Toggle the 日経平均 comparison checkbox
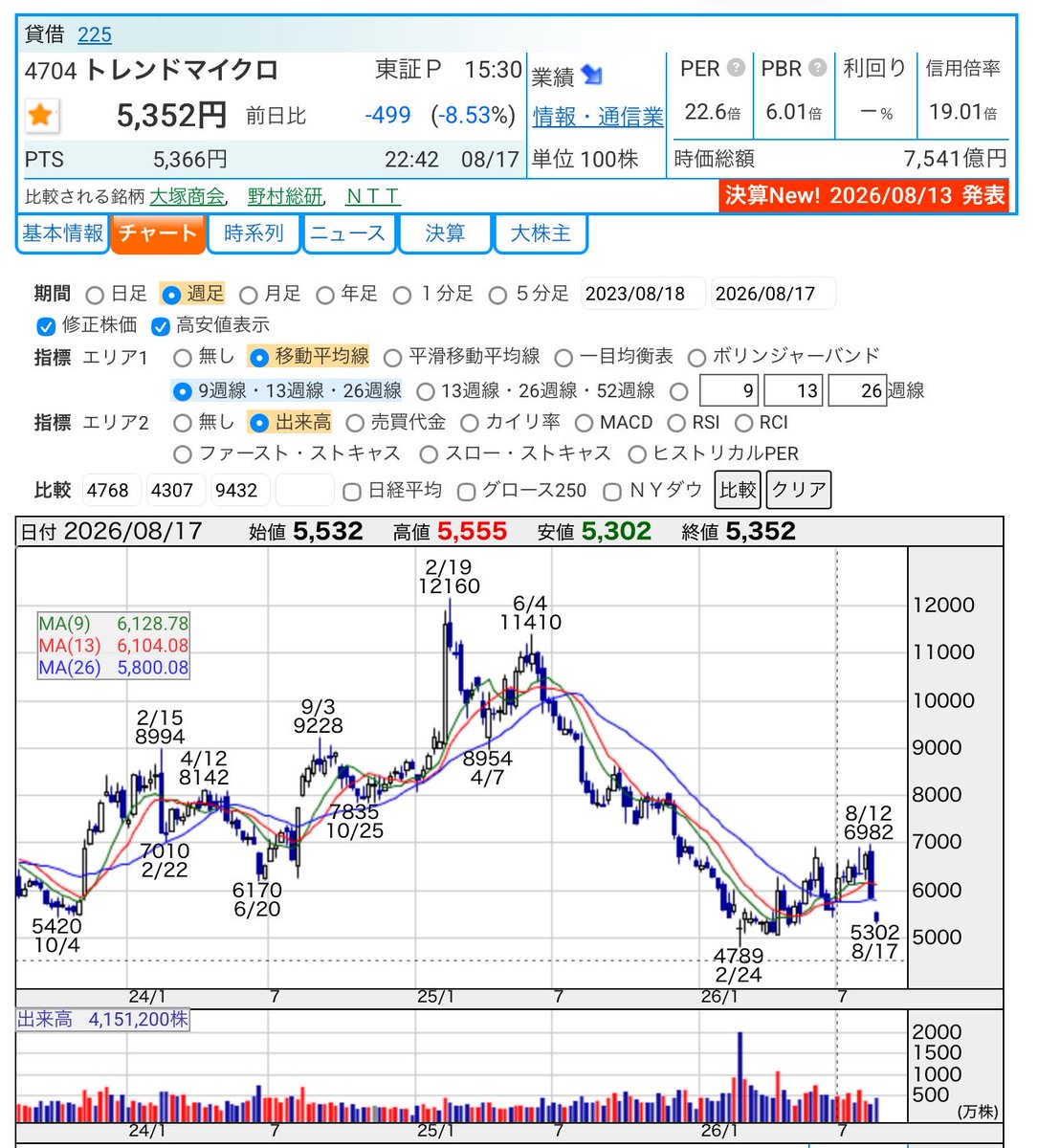The image size is (1038, 1148). point(352,492)
